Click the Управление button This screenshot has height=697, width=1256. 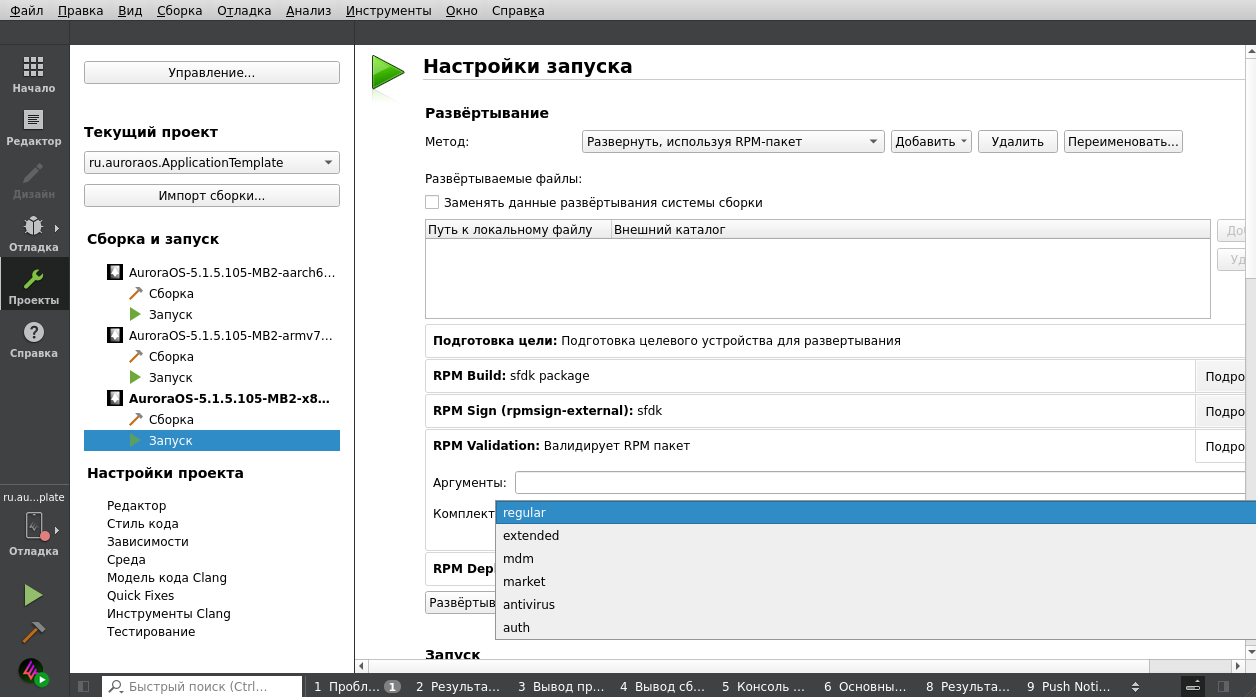click(x=211, y=72)
